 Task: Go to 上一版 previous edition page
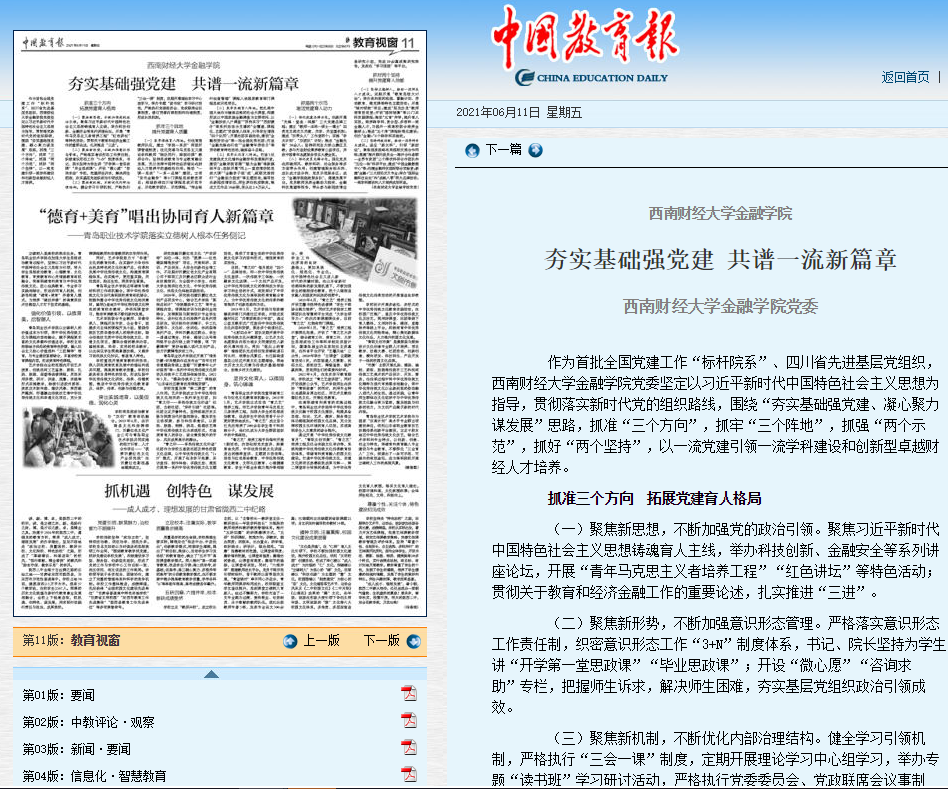[322, 641]
